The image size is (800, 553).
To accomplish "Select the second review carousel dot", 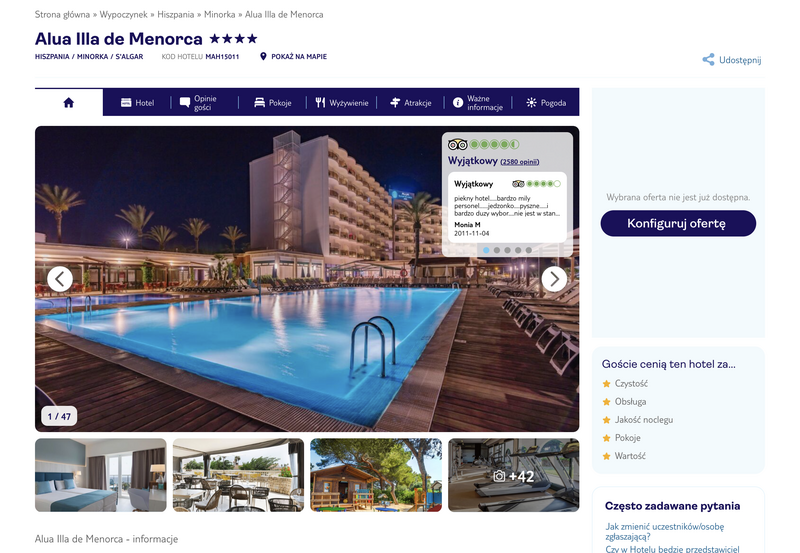I will [497, 250].
